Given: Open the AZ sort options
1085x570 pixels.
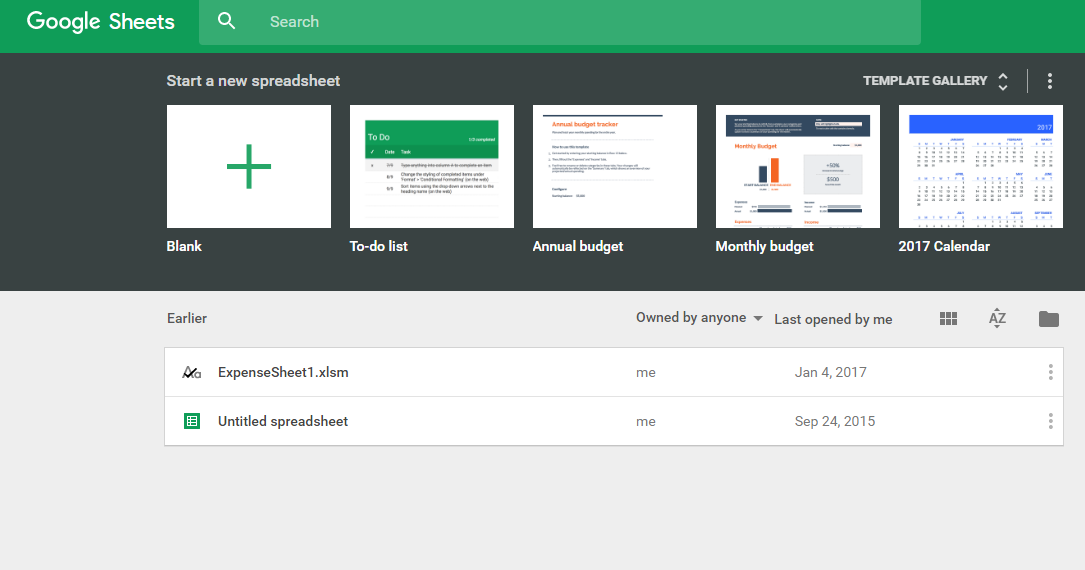Looking at the screenshot, I should pyautogui.click(x=997, y=318).
